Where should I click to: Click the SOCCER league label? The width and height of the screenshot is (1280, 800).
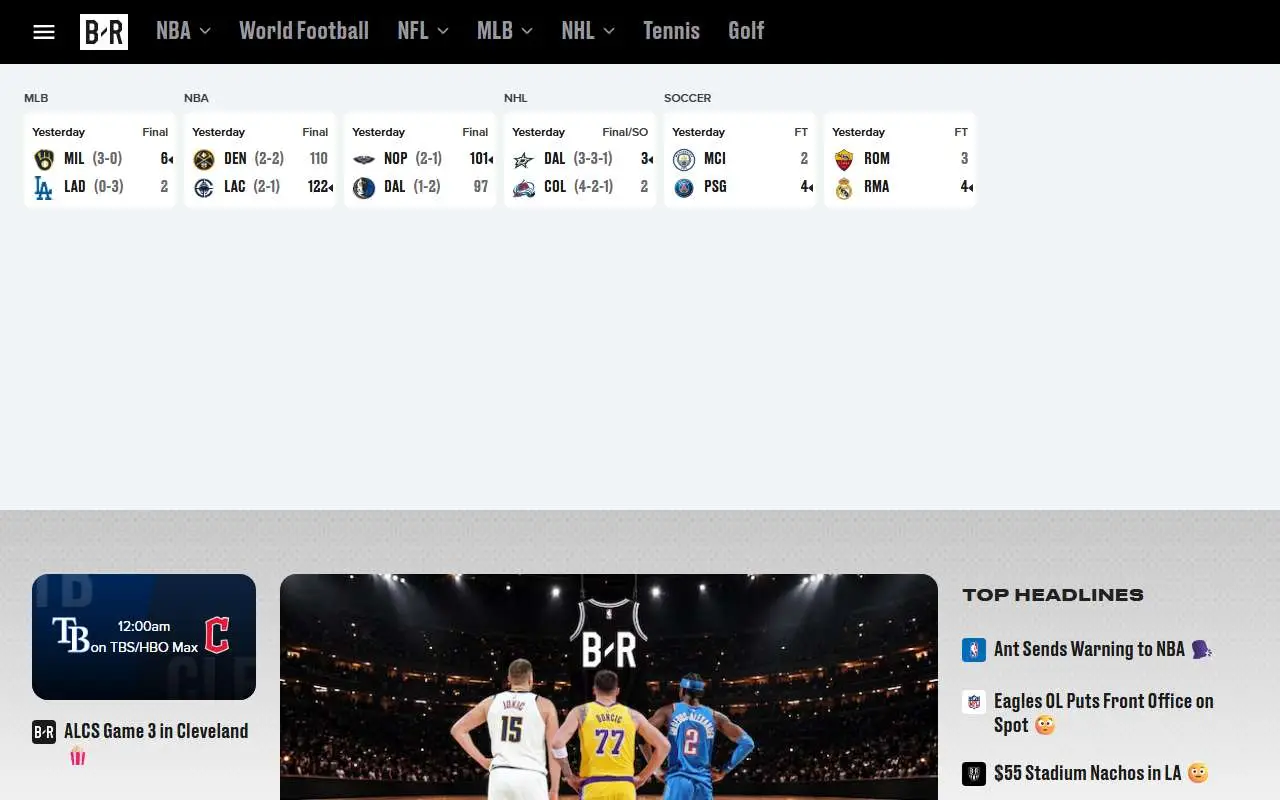[688, 98]
